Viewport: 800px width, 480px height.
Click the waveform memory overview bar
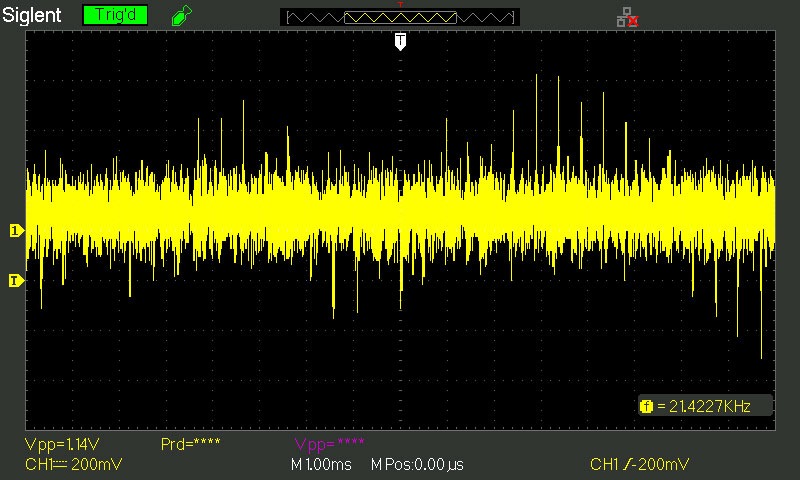pos(400,18)
